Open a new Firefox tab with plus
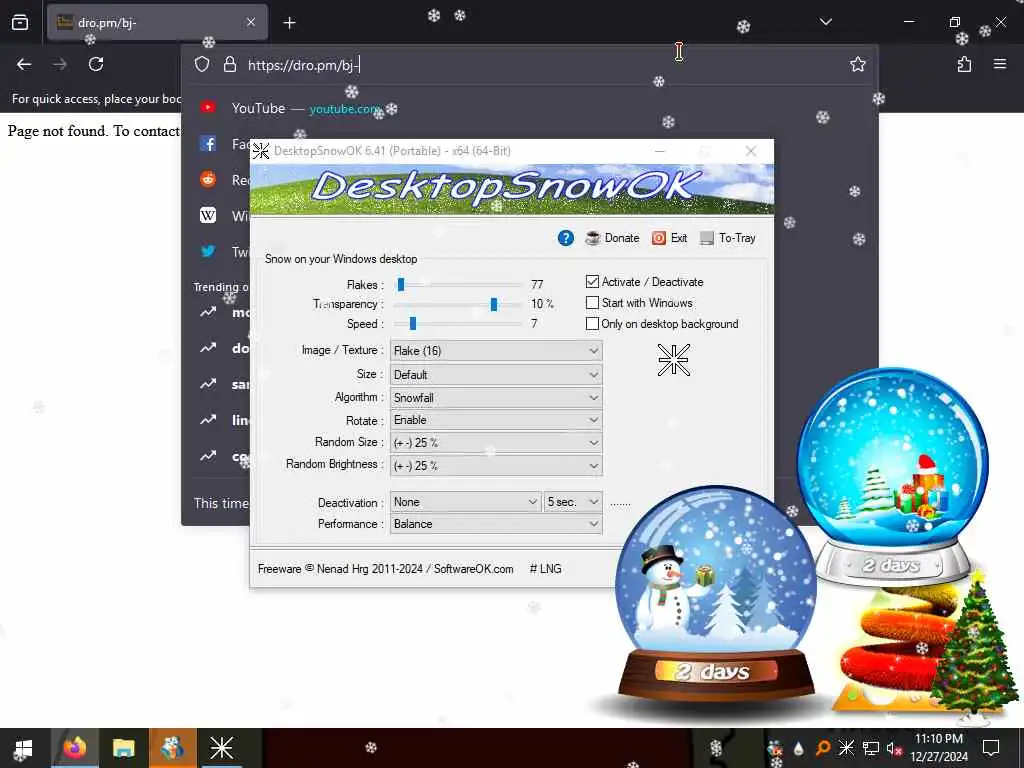The width and height of the screenshot is (1024, 768). pos(289,23)
